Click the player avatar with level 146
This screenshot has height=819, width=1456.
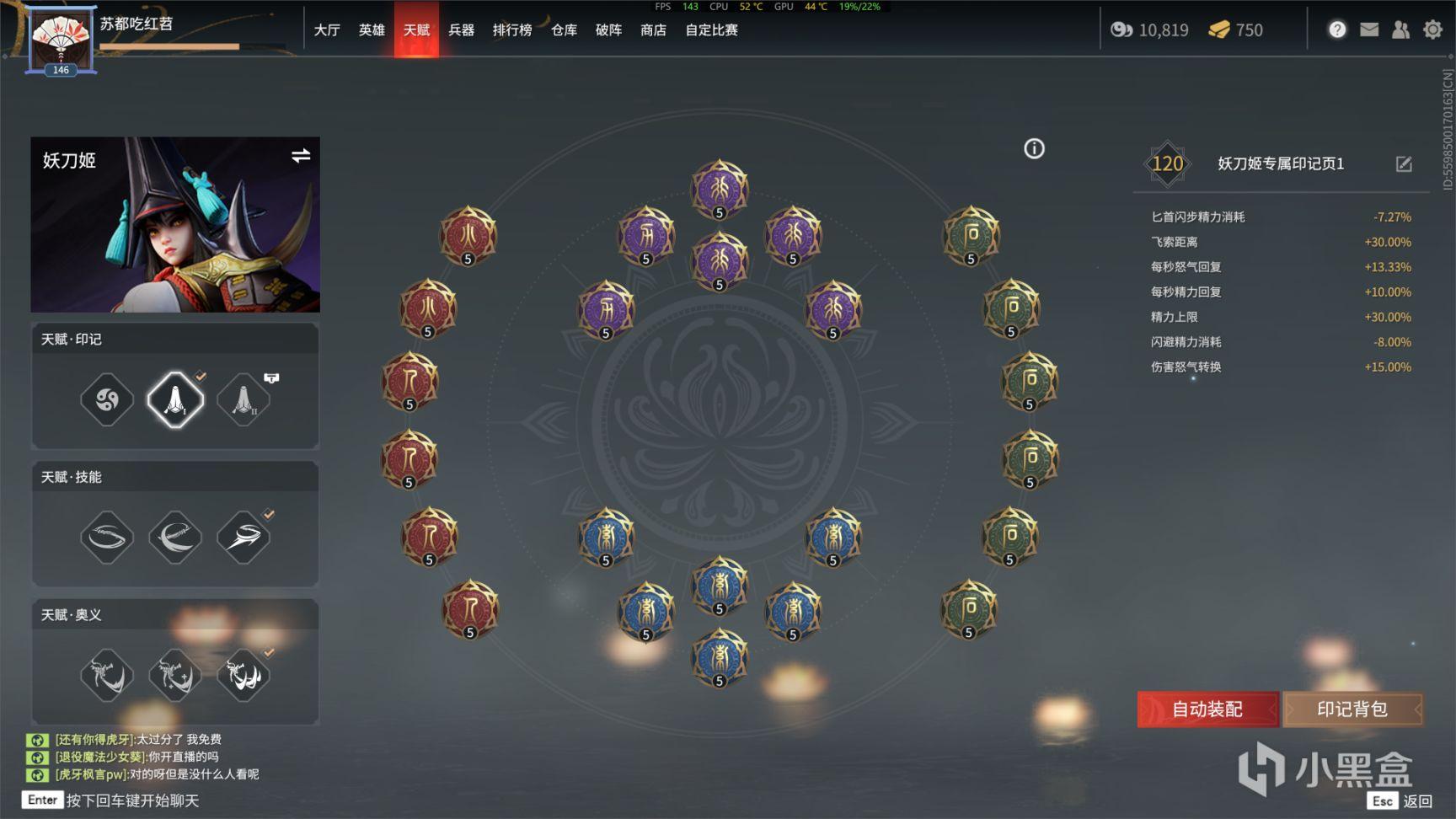click(x=61, y=40)
